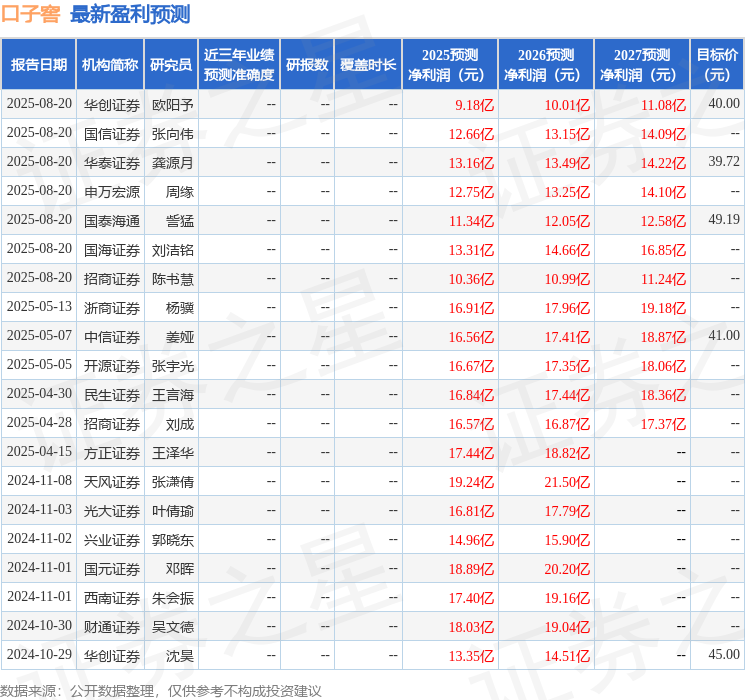Click target price 40.00
This screenshot has height=700, width=745.
pyautogui.click(x=724, y=104)
